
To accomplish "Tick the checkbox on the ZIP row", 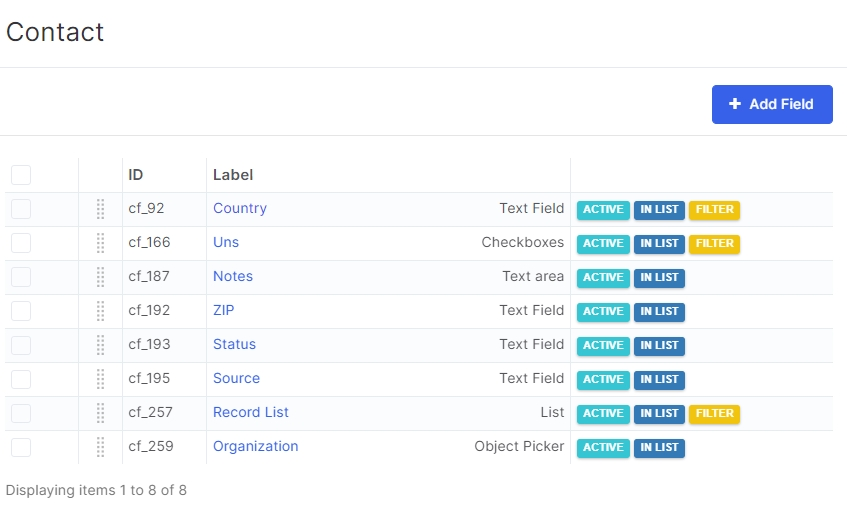I will [x=21, y=311].
